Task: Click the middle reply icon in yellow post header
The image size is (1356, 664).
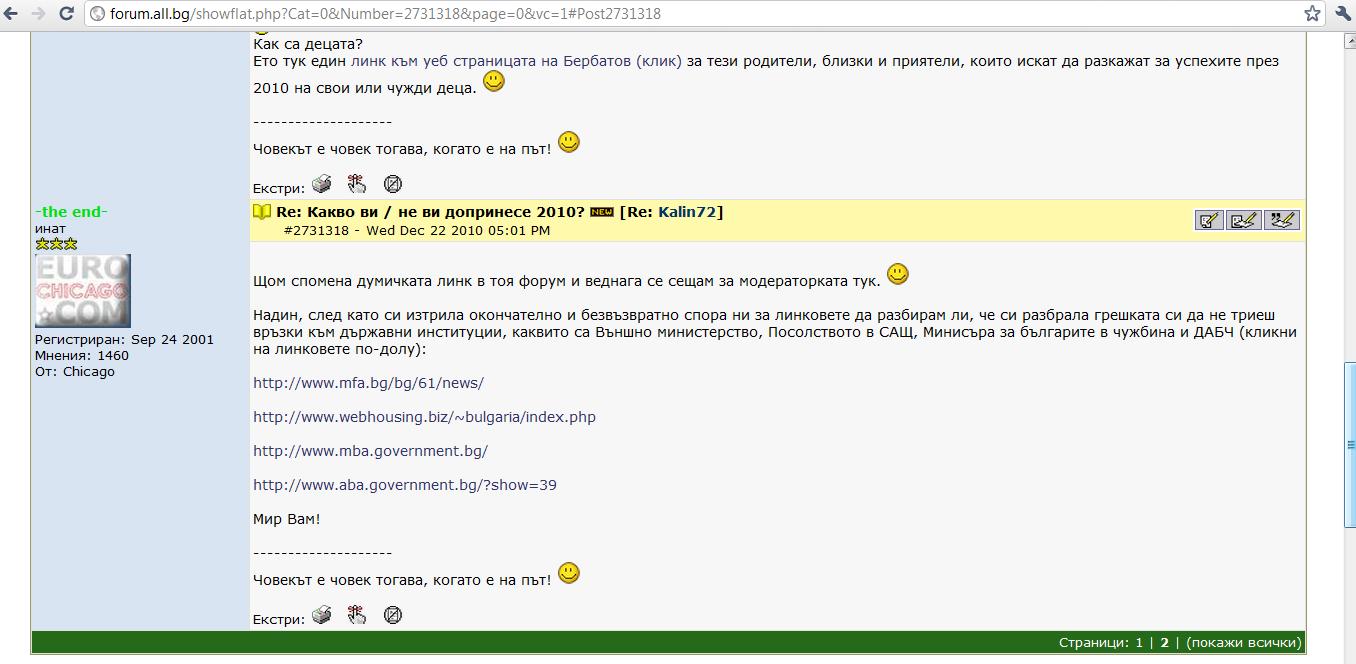Action: pyautogui.click(x=1243, y=220)
